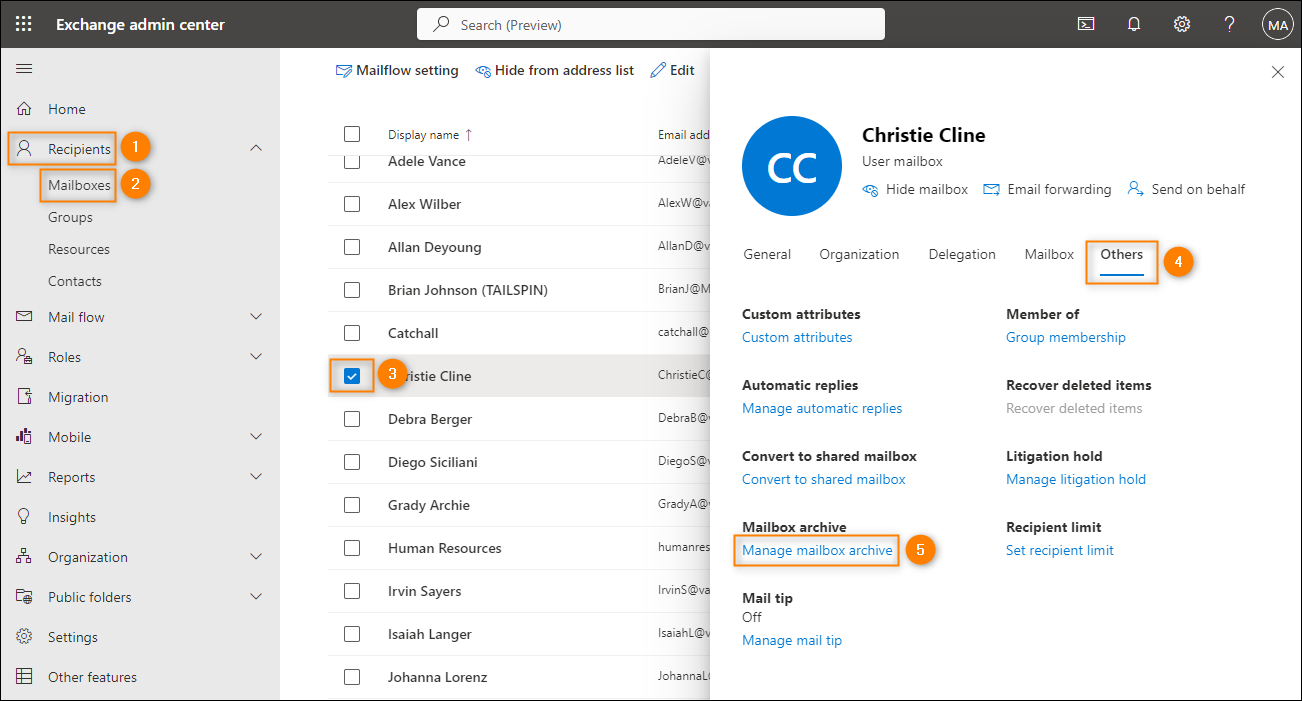Check the box next to Debra Berger

(352, 419)
